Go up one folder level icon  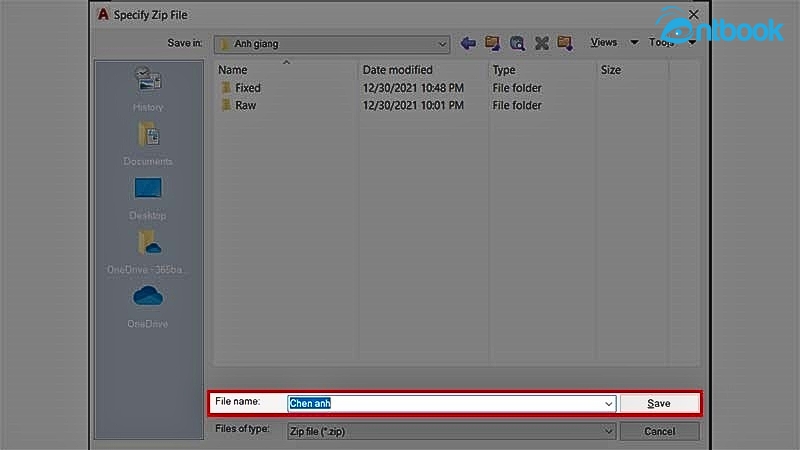point(492,43)
